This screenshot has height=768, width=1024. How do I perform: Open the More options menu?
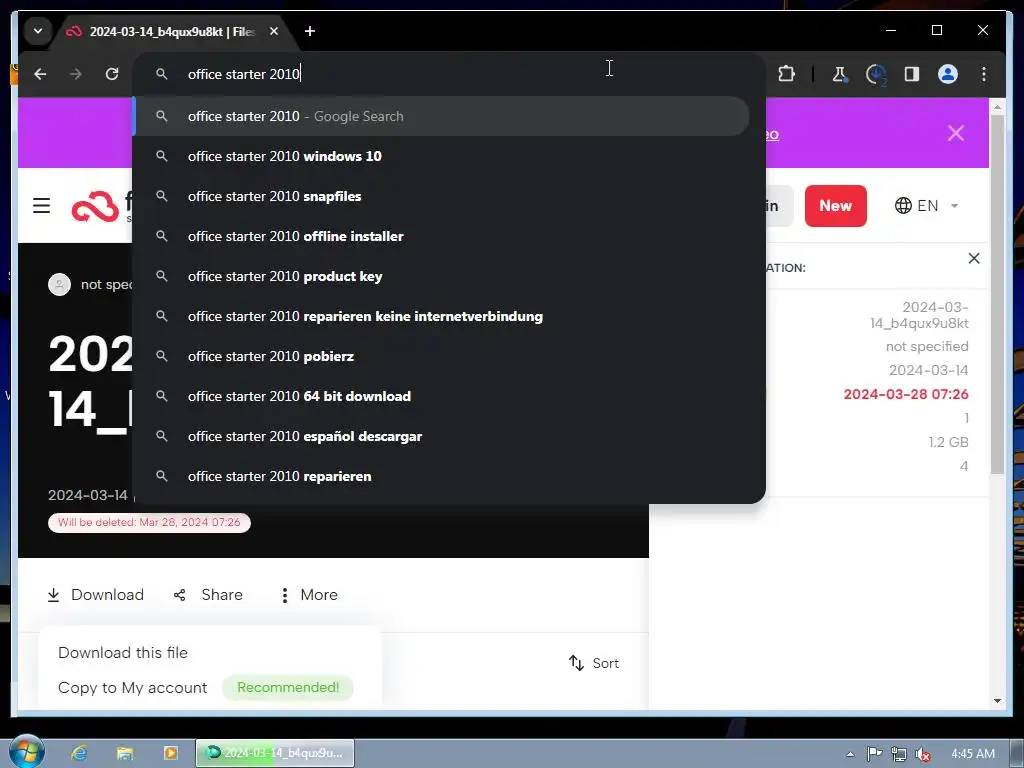[x=309, y=595]
